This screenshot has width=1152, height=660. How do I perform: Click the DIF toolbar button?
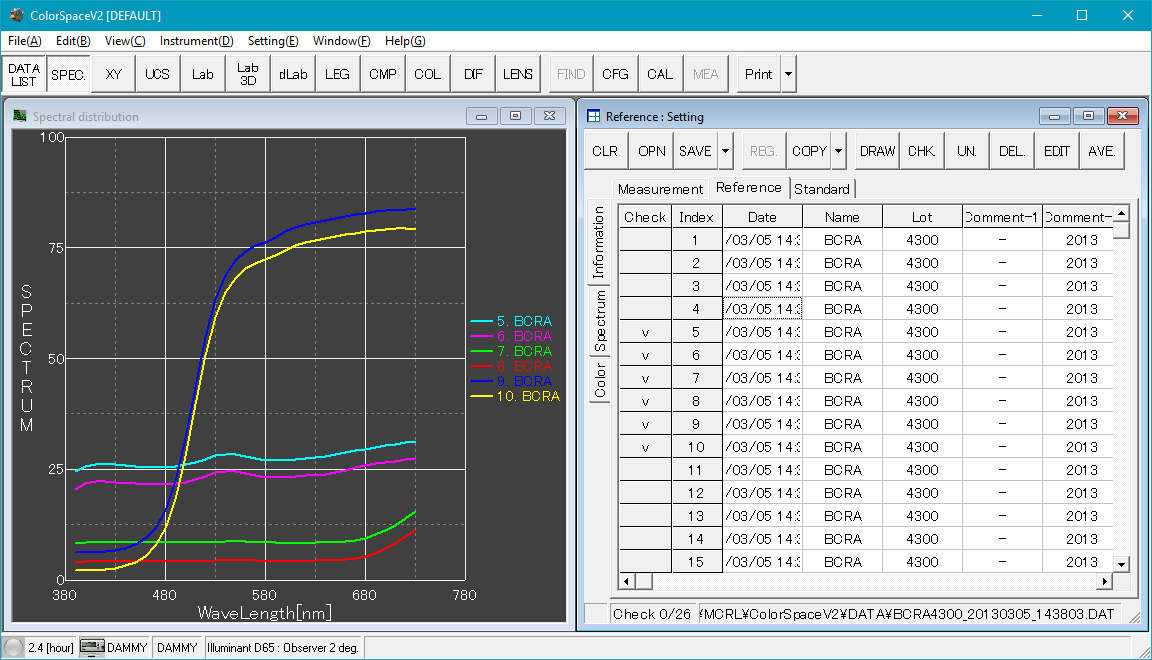[x=473, y=74]
